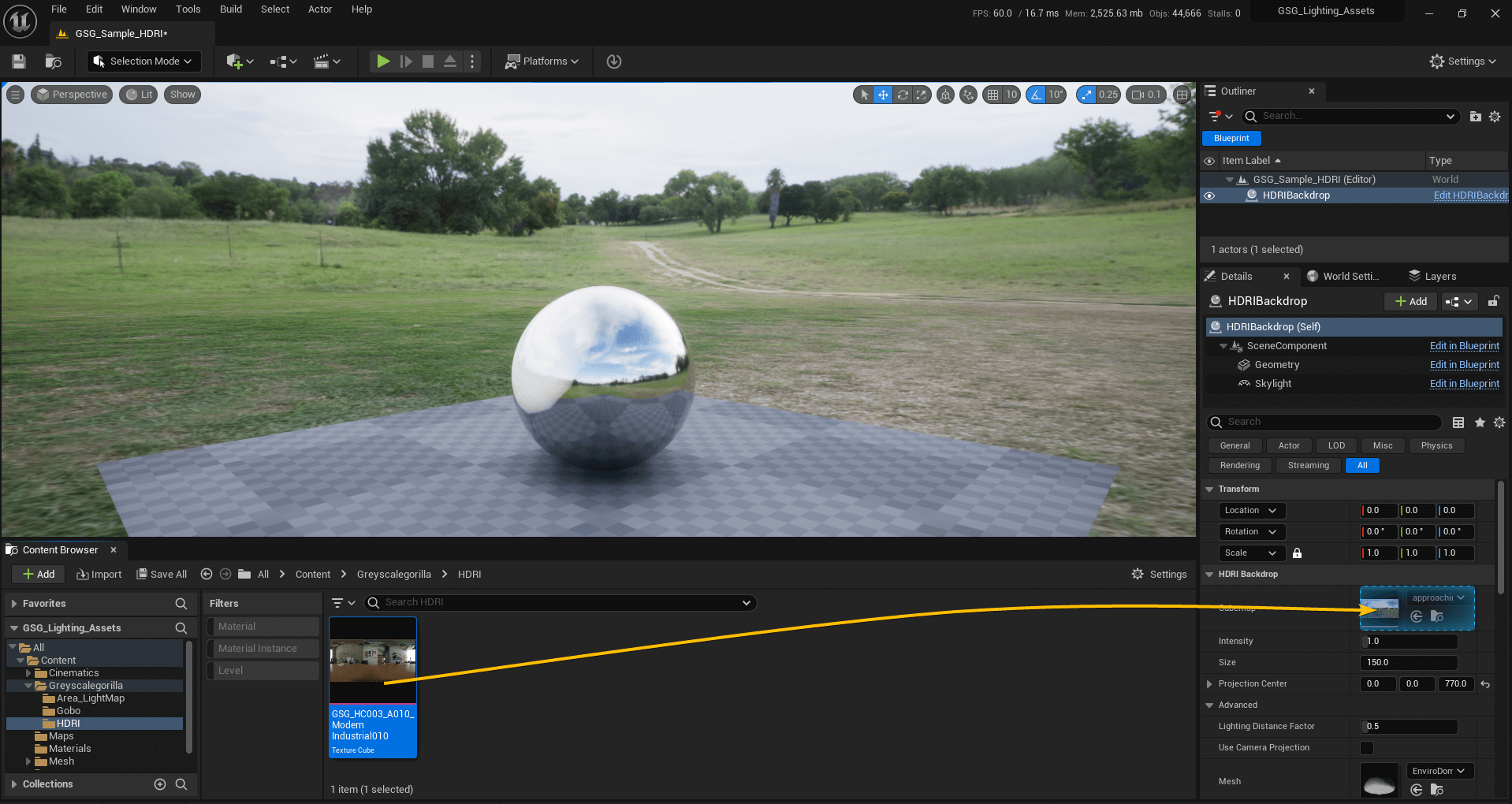Open the quick add actor menu
The width and height of the screenshot is (1512, 804).
pos(240,61)
